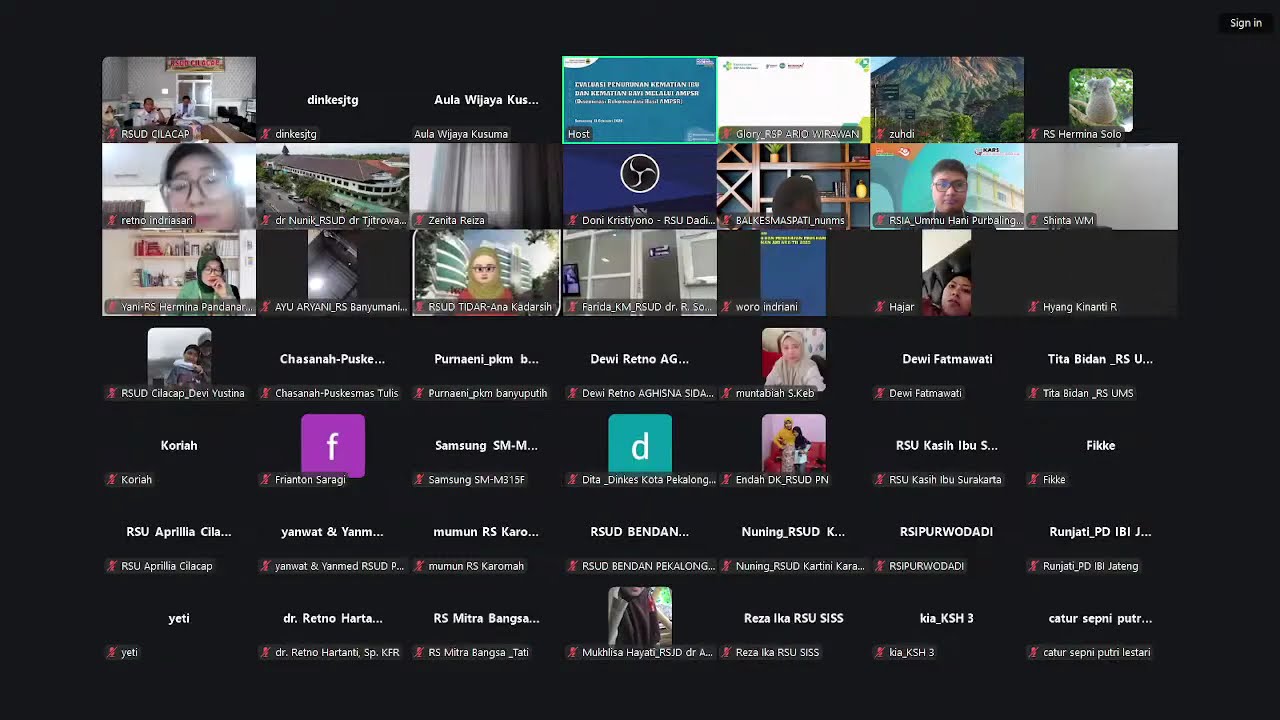
Task: Click Mukhlisa Hayati_RSJD profile photo
Action: click(x=640, y=617)
